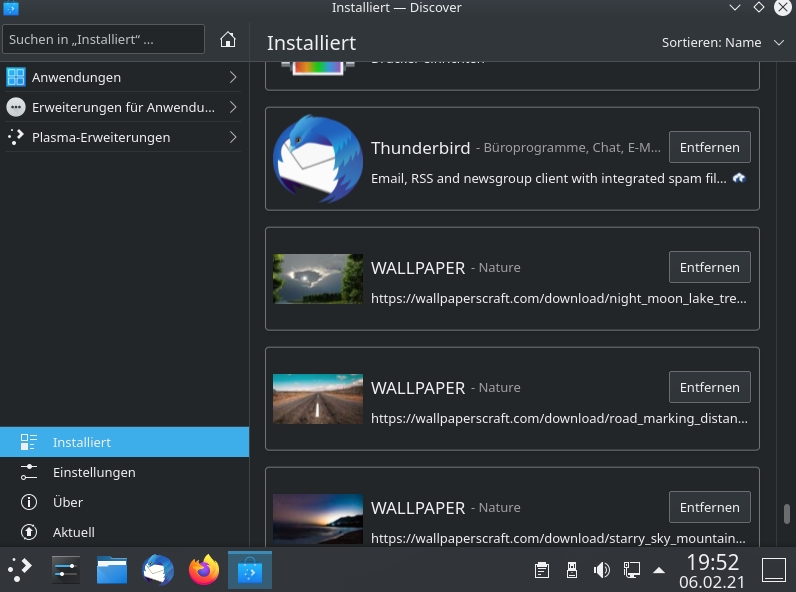Click the clipboard icon in system tray

point(542,570)
